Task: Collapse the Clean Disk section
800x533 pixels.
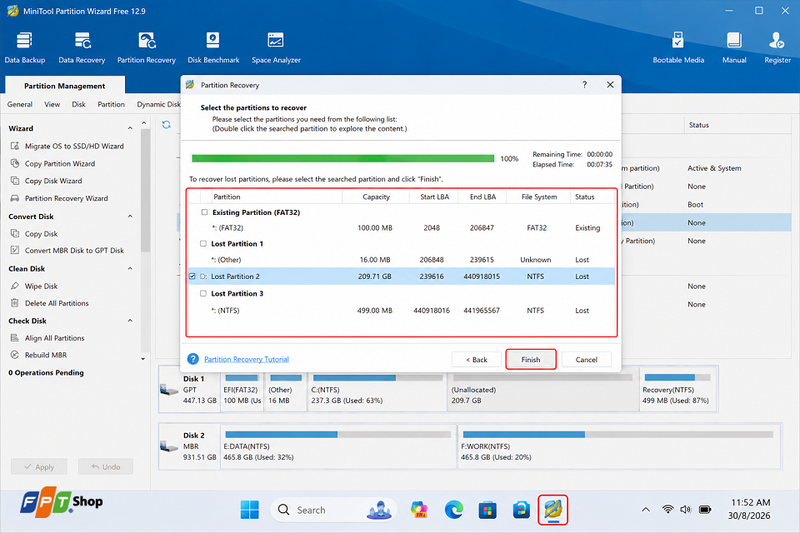Action: click(130, 269)
